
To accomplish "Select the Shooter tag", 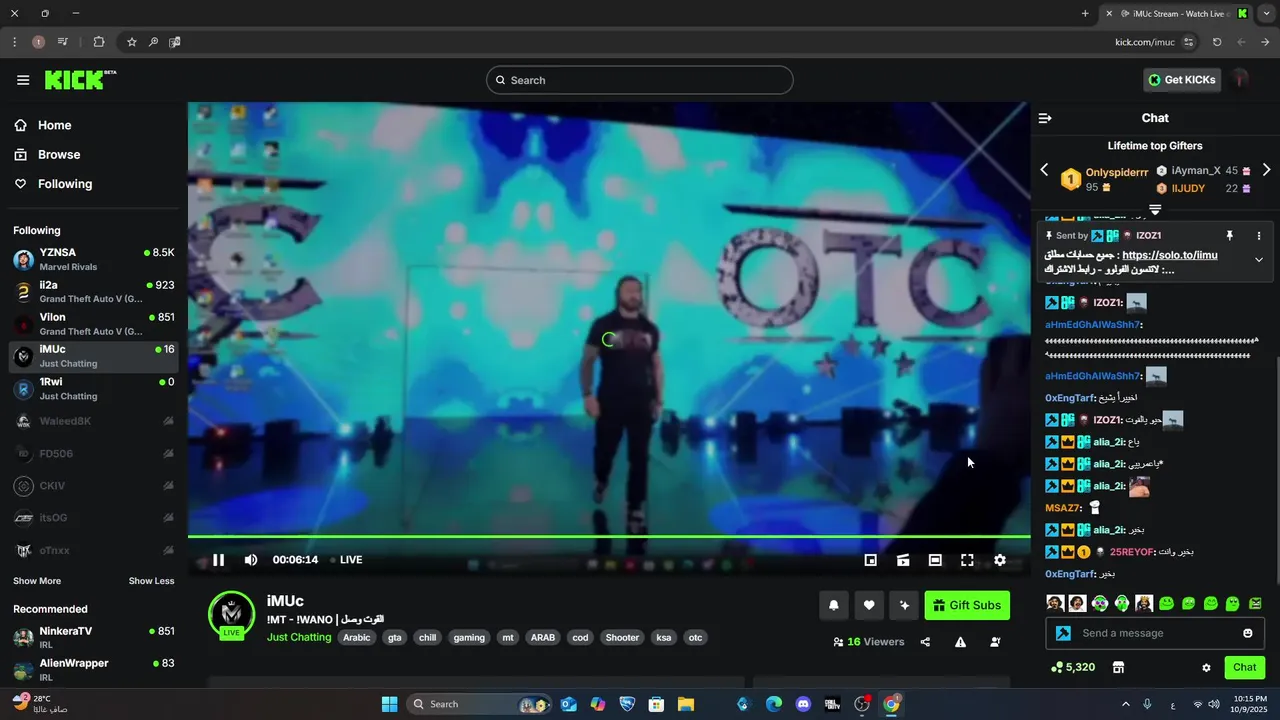I will (x=622, y=637).
